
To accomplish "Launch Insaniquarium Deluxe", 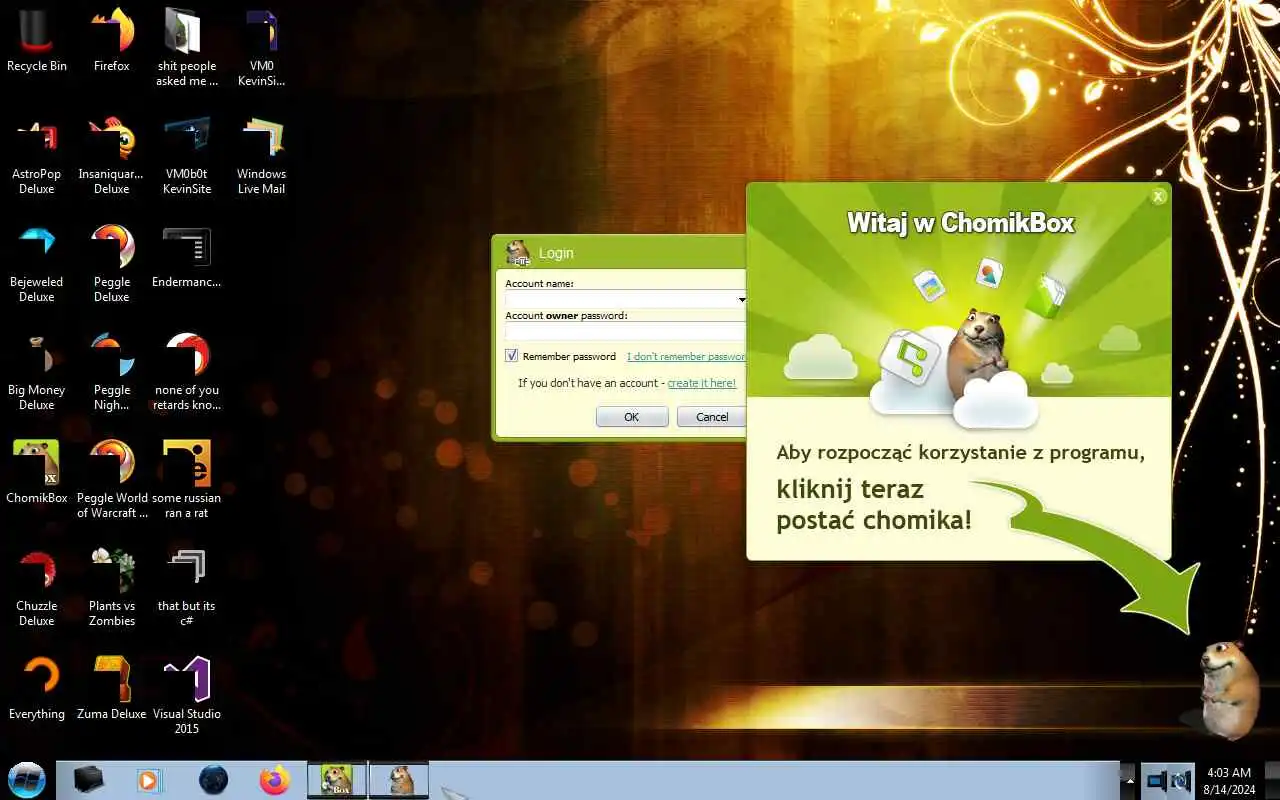I will point(112,155).
